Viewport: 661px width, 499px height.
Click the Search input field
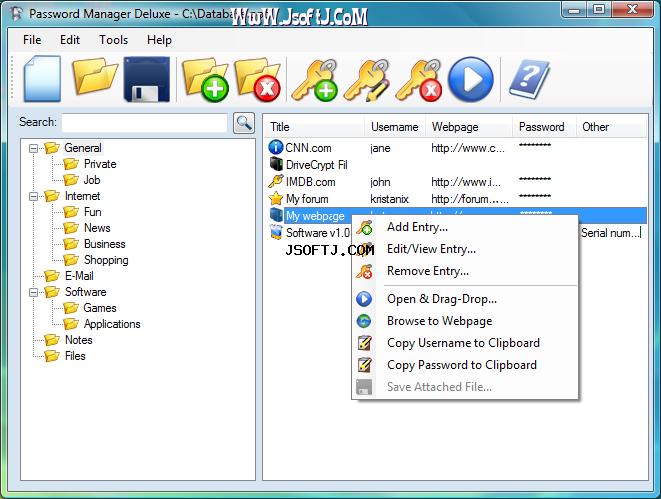pyautogui.click(x=145, y=123)
